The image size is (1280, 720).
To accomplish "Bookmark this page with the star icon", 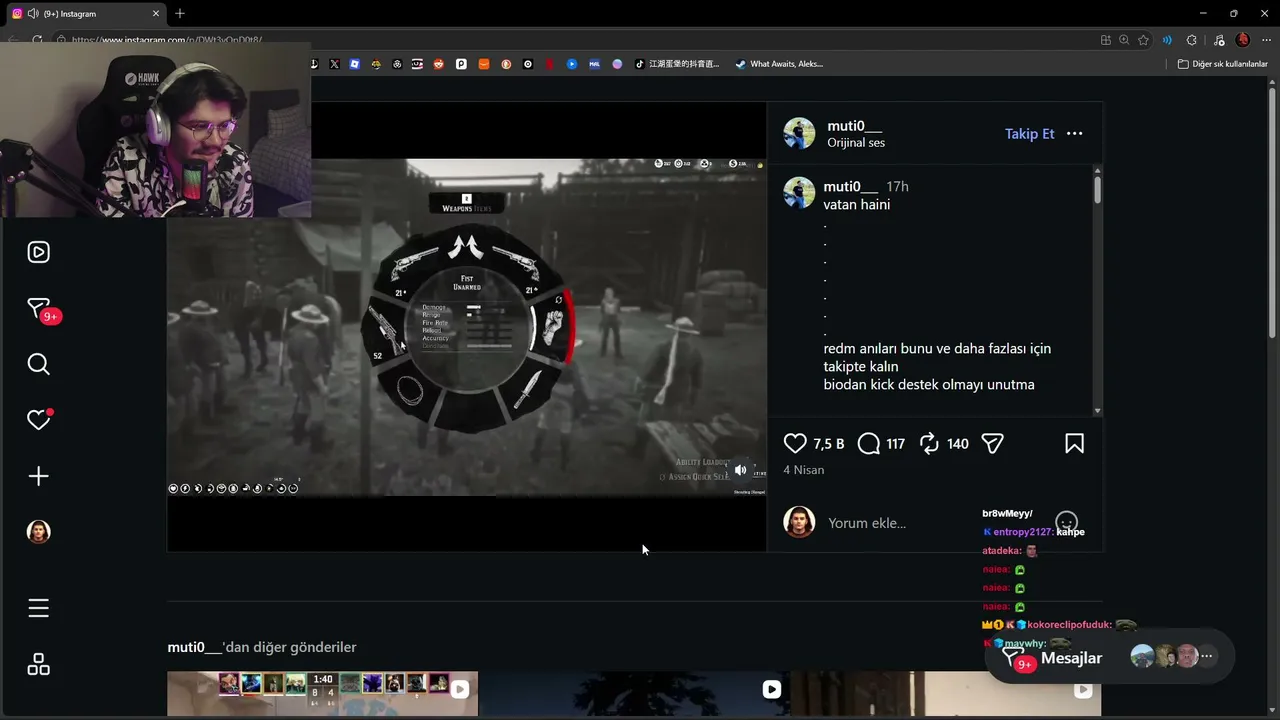I will coord(1143,40).
